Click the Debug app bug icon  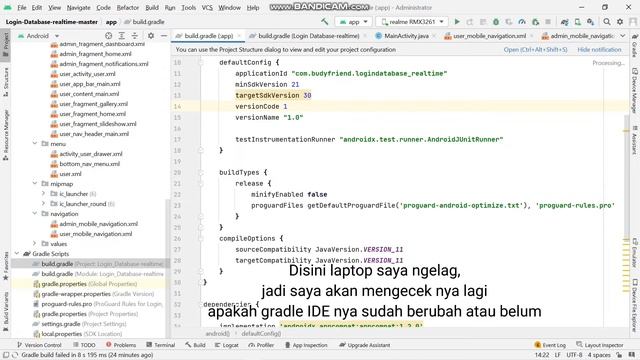(496, 22)
